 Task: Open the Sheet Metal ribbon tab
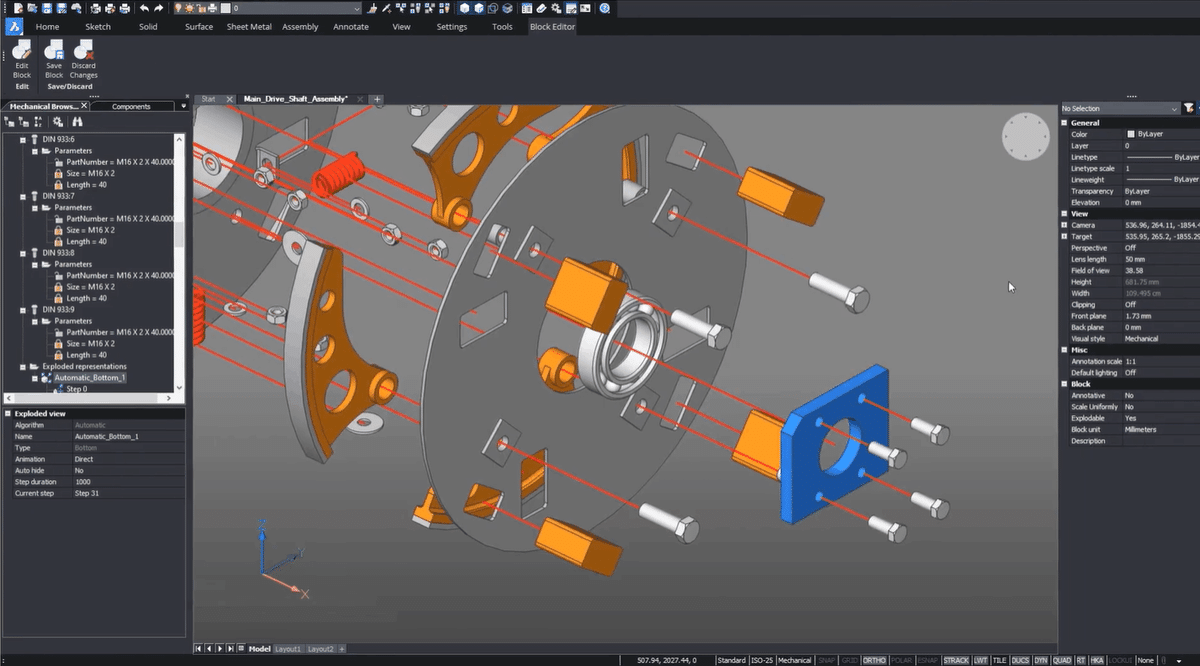tap(247, 27)
